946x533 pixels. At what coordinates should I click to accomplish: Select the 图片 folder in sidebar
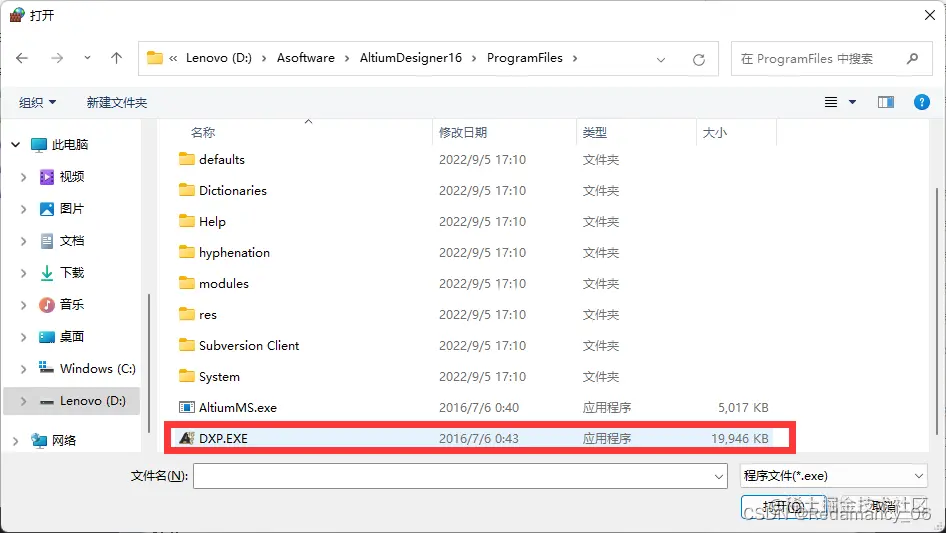pos(72,208)
